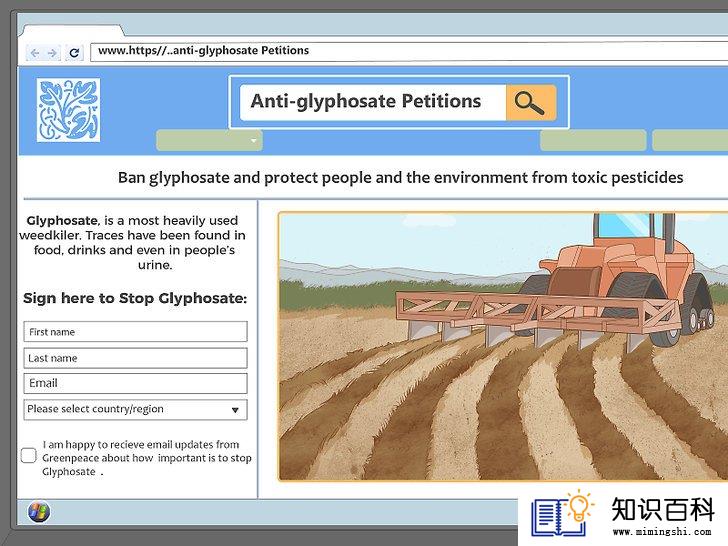The width and height of the screenshot is (728, 546).
Task: Click the Email field
Action: pos(136,384)
